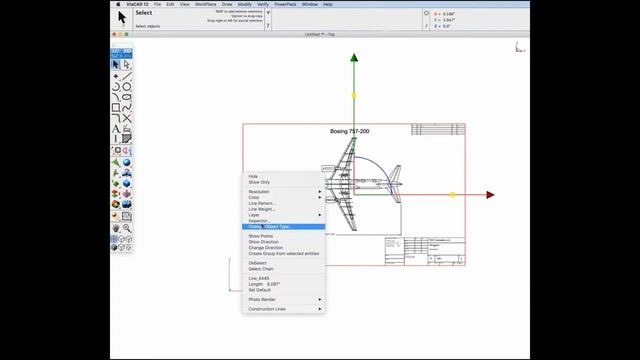Open Inspector... from context menu
This screenshot has width=640, height=360.
[284, 220]
